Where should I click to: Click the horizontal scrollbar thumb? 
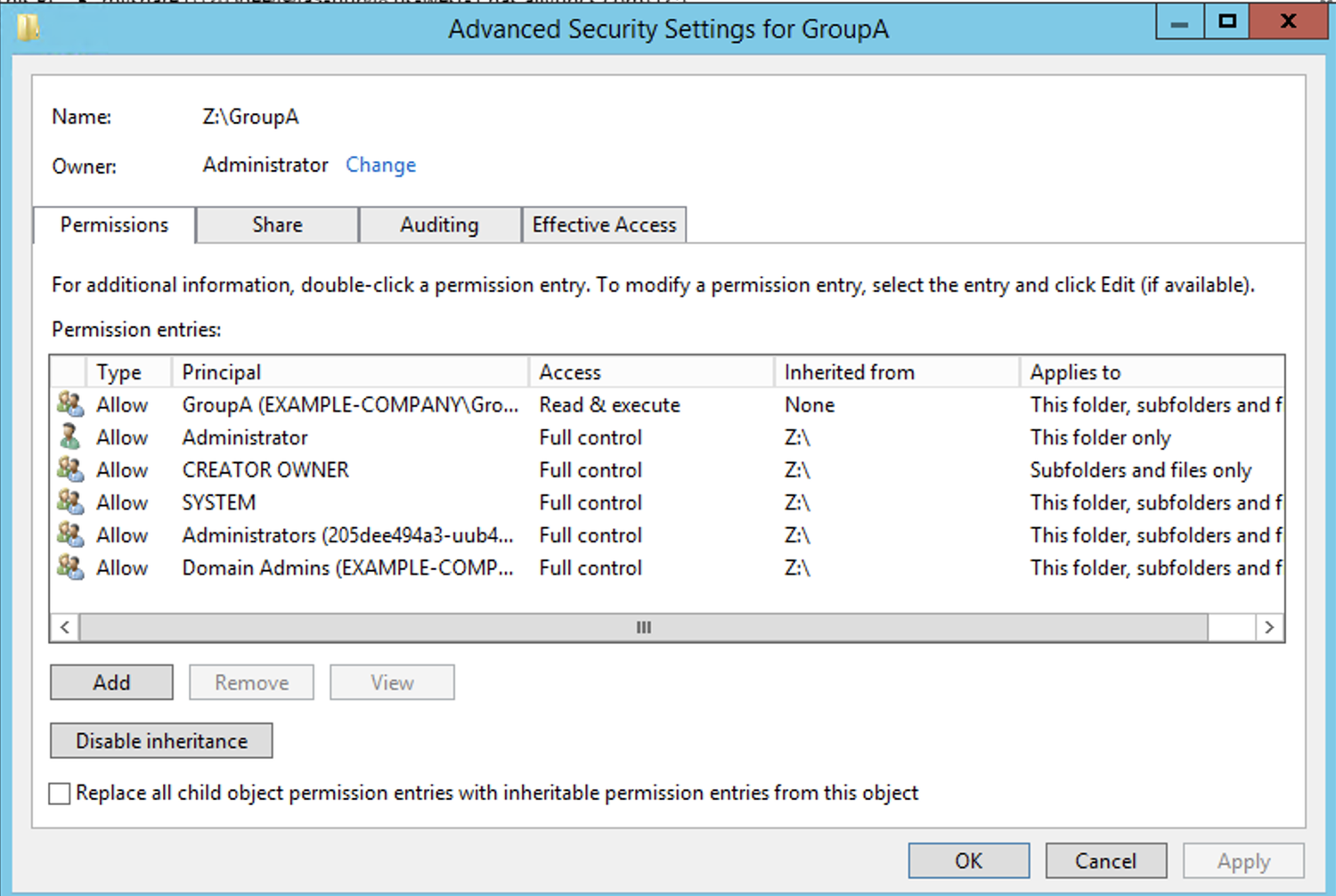tap(643, 628)
